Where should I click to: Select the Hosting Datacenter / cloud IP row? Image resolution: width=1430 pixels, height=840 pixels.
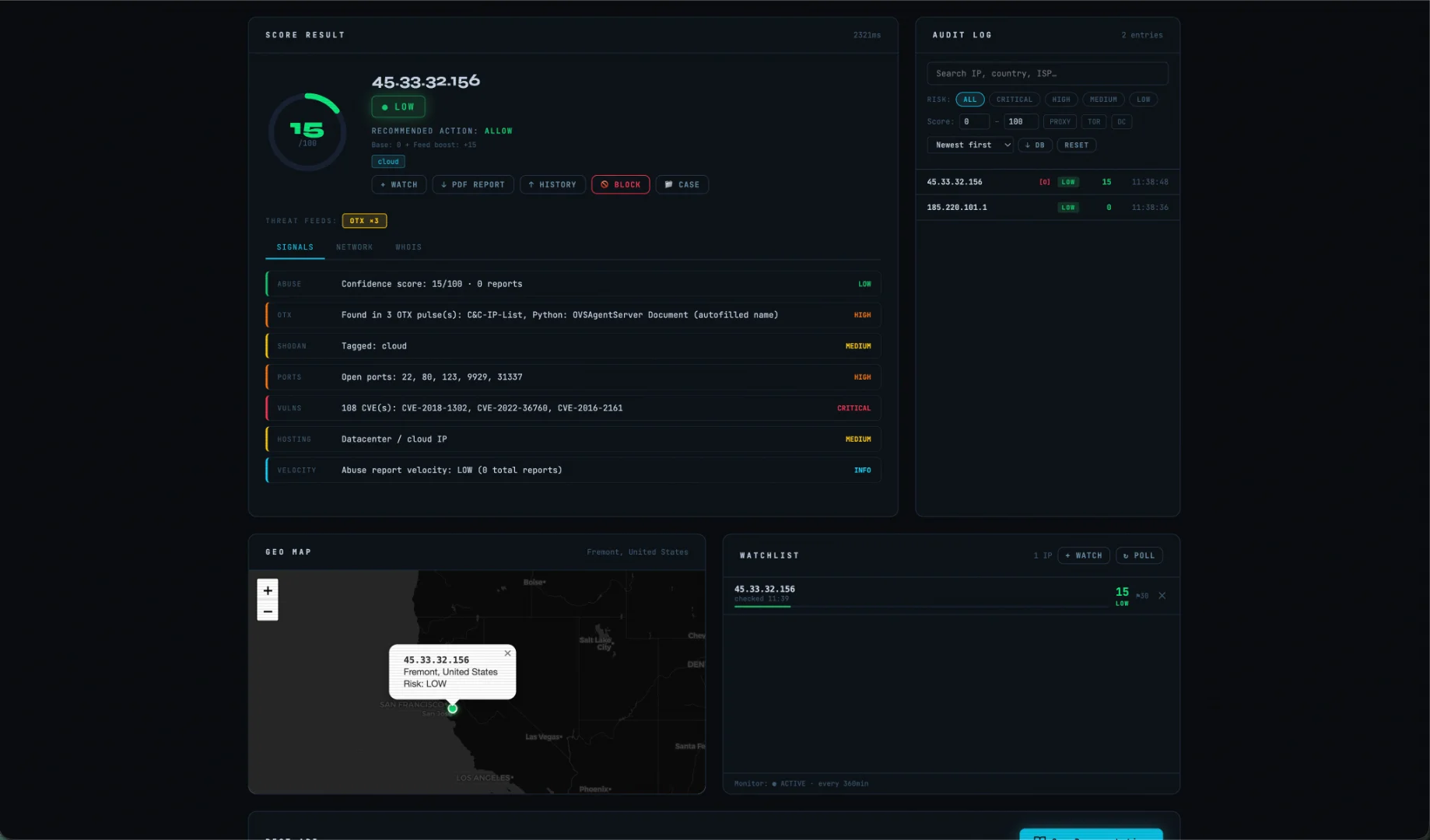[573, 439]
